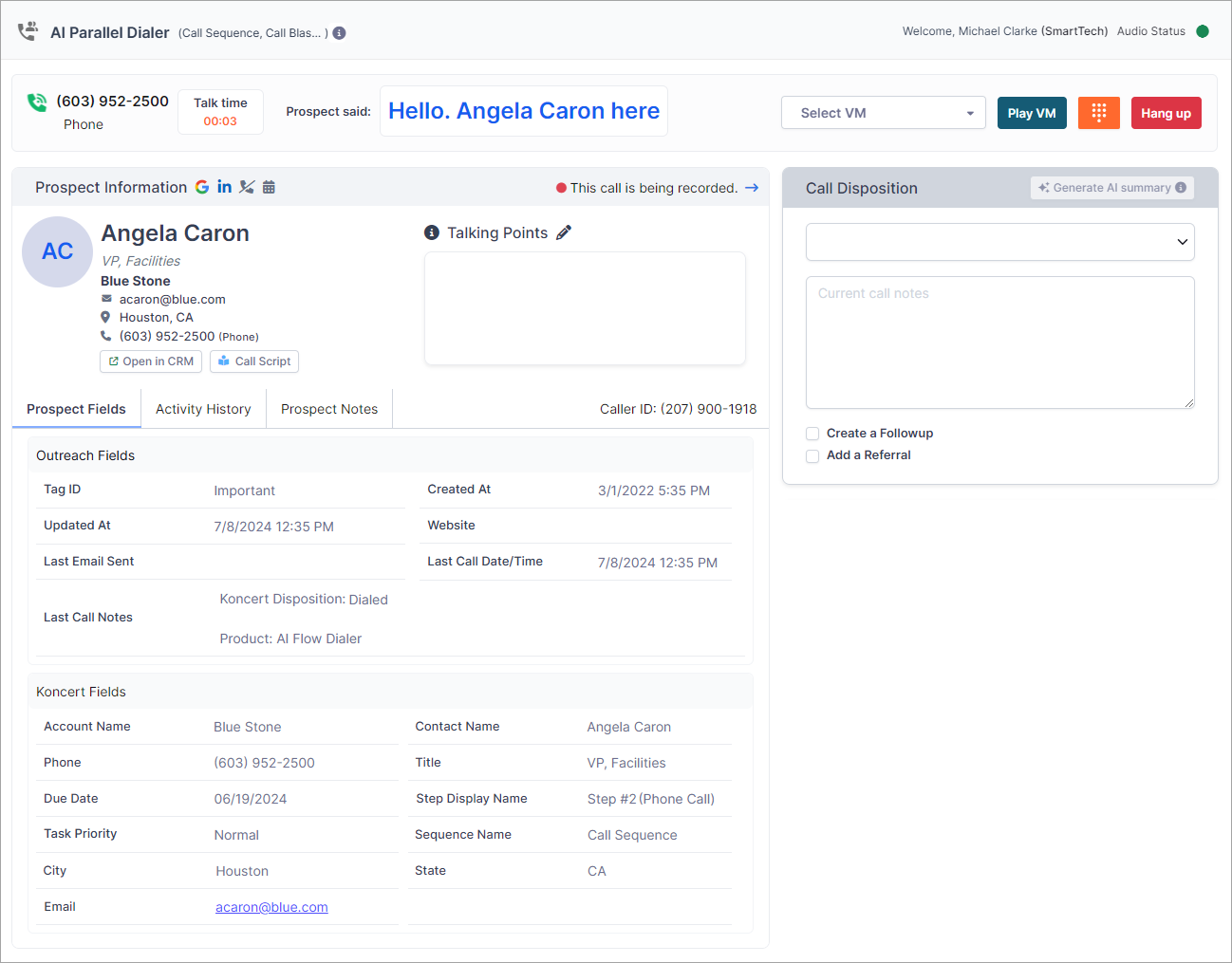Click the envelope icon beside acaron@blue.com

(x=106, y=299)
